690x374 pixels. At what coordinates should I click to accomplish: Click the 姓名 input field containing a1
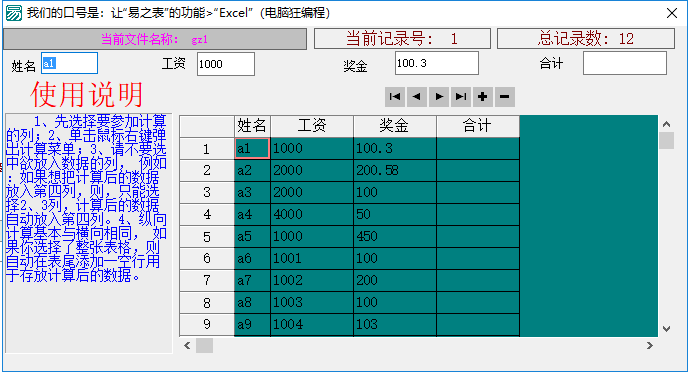point(70,63)
